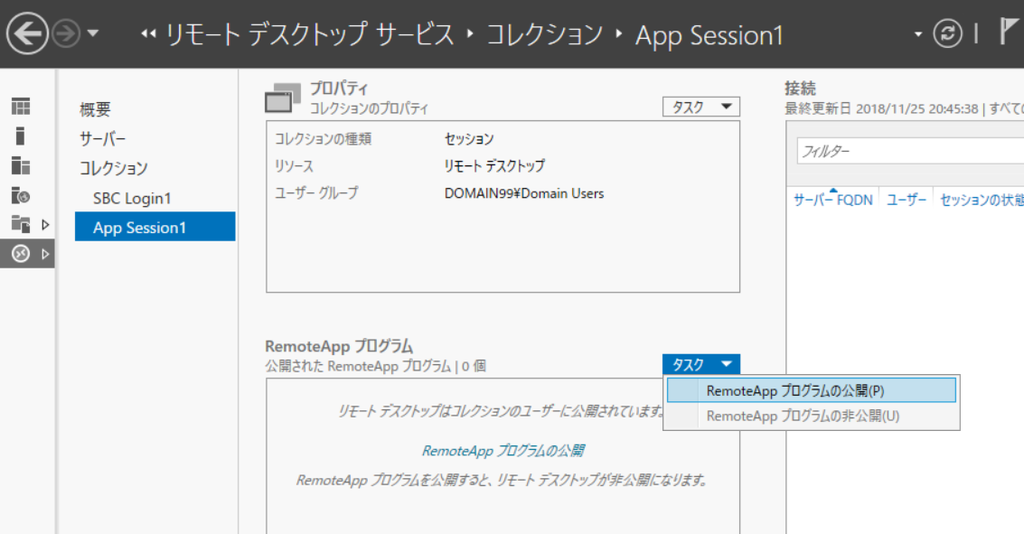Screen dimensions: 1024x534
Task: Click App Session1 in the breadcrumb
Action: click(709, 35)
